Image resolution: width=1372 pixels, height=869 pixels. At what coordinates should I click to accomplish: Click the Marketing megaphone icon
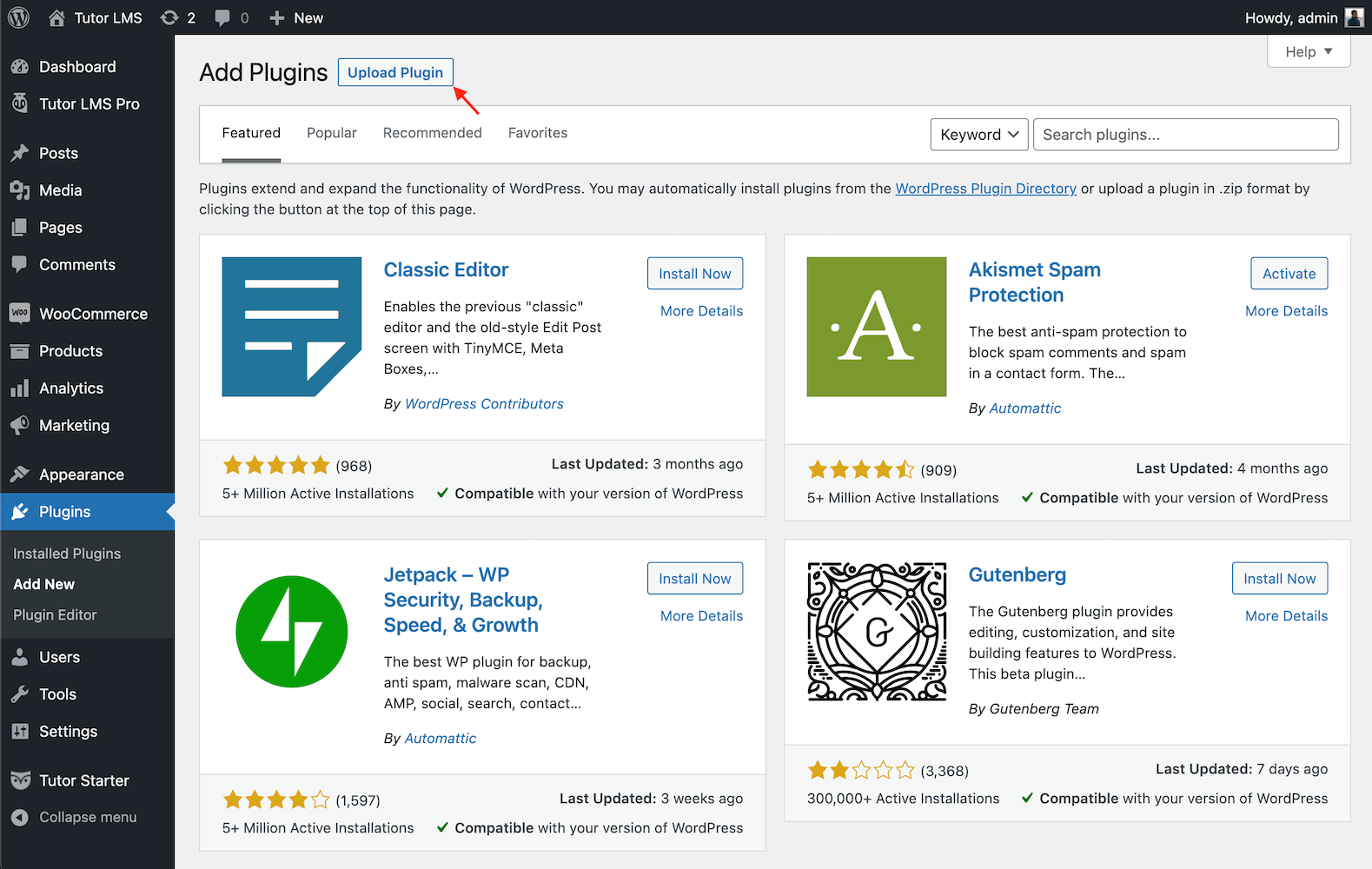20,425
